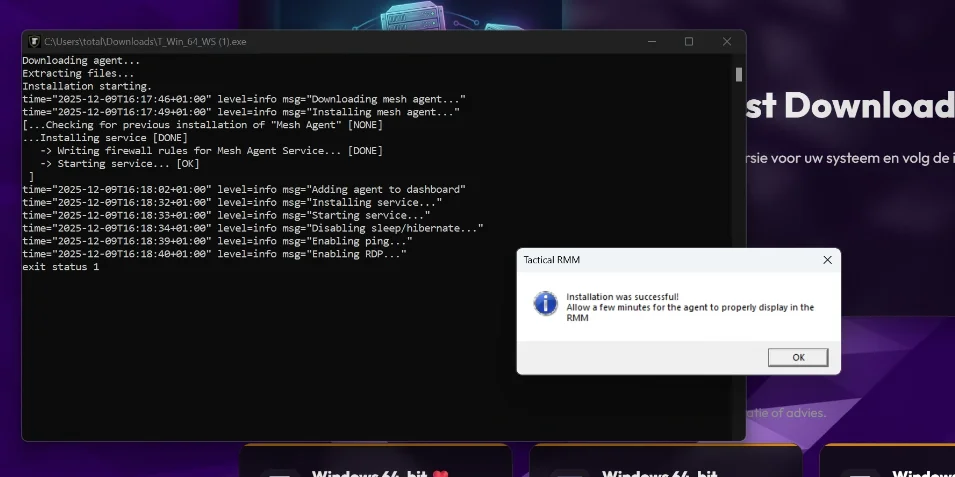Click the "Tactical RMM" dialog title

click(x=552, y=260)
